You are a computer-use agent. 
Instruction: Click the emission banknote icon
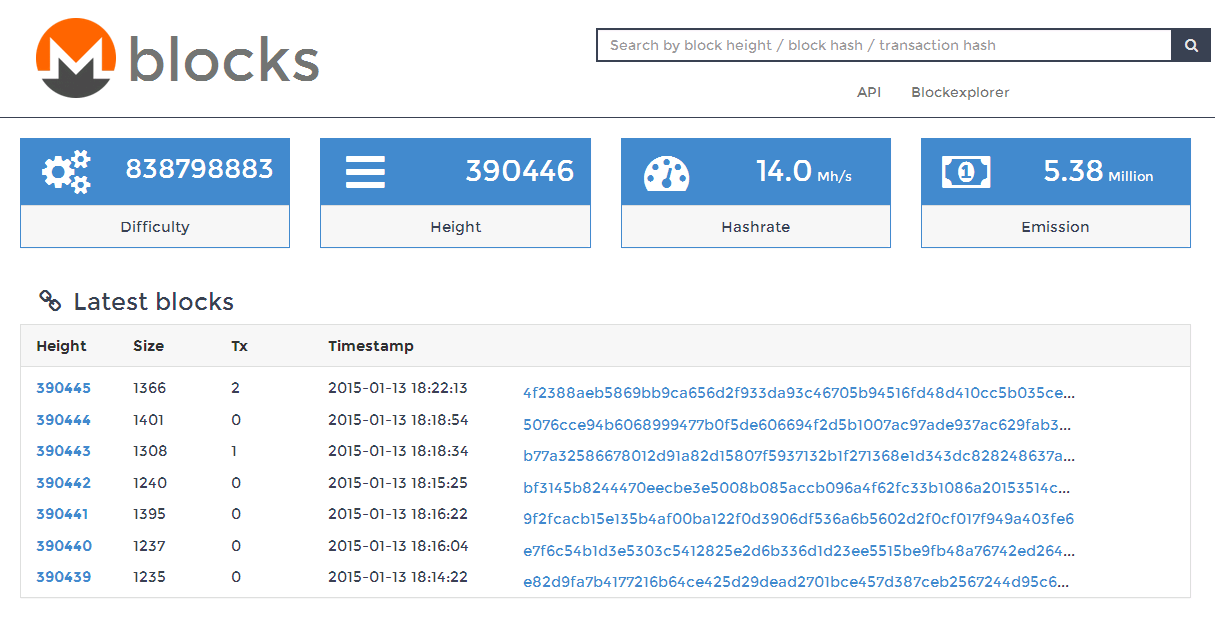tap(966, 172)
